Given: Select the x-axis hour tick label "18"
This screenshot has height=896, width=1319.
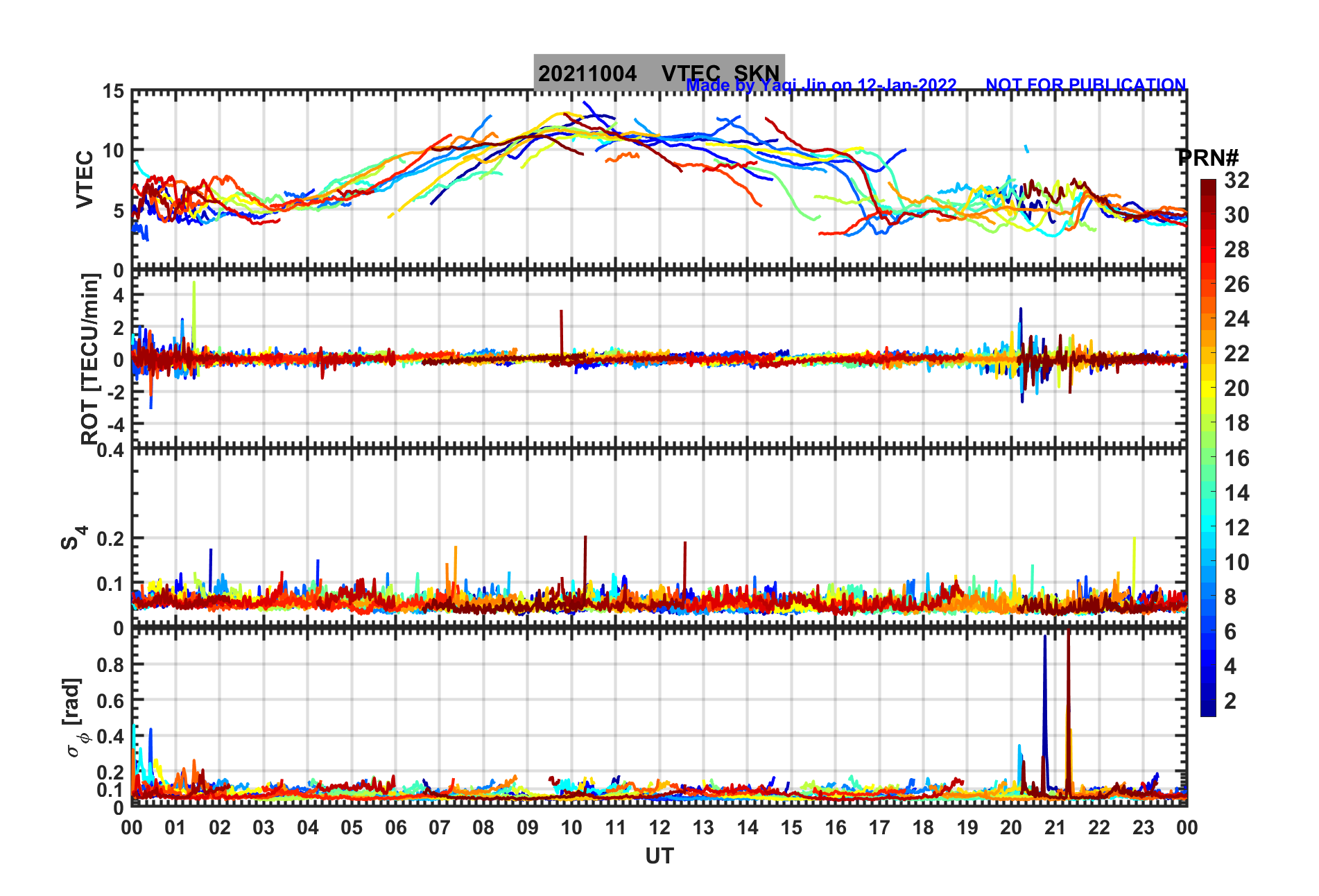Looking at the screenshot, I should click(923, 827).
